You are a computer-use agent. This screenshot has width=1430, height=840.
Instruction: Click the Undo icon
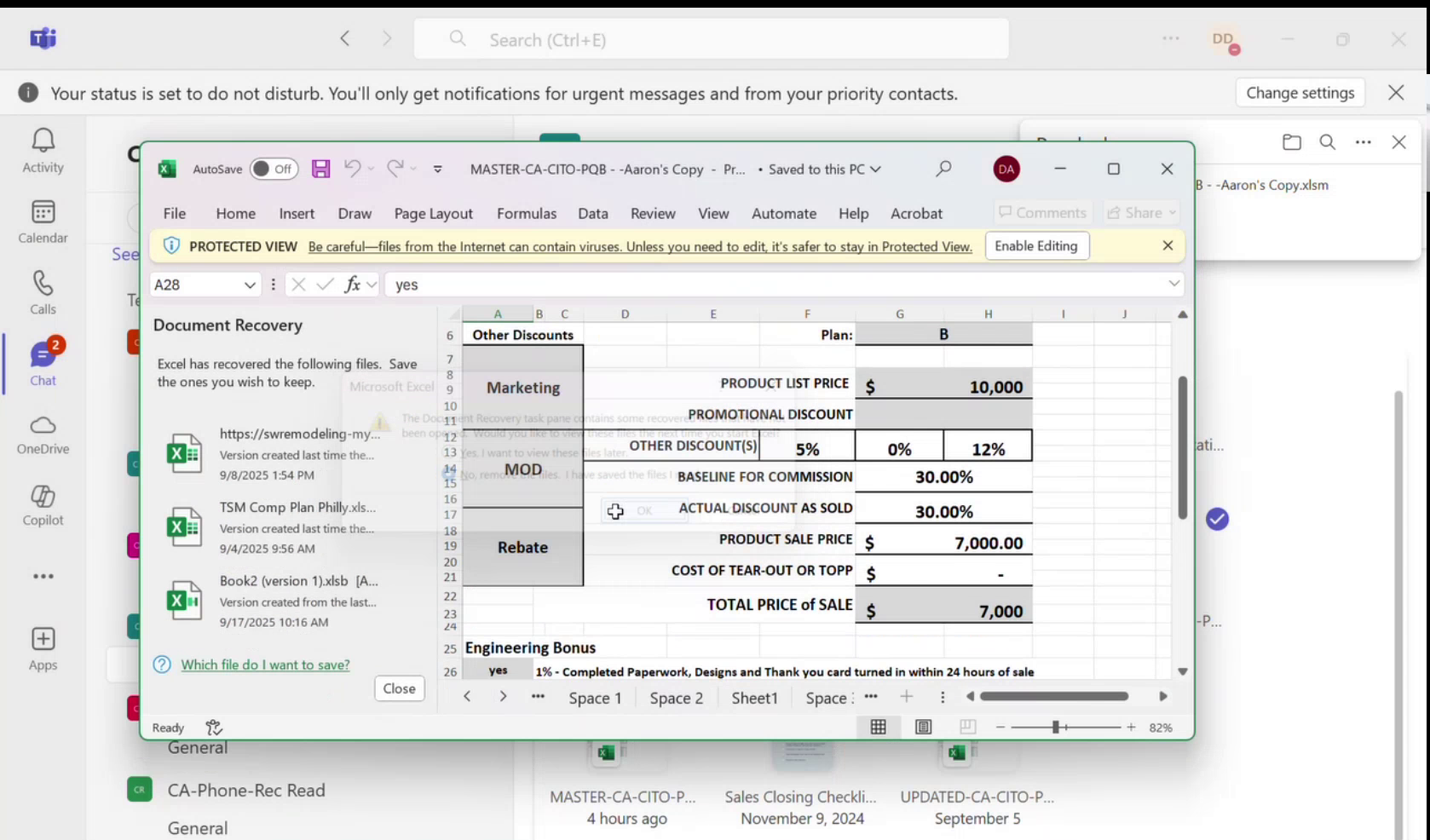353,169
